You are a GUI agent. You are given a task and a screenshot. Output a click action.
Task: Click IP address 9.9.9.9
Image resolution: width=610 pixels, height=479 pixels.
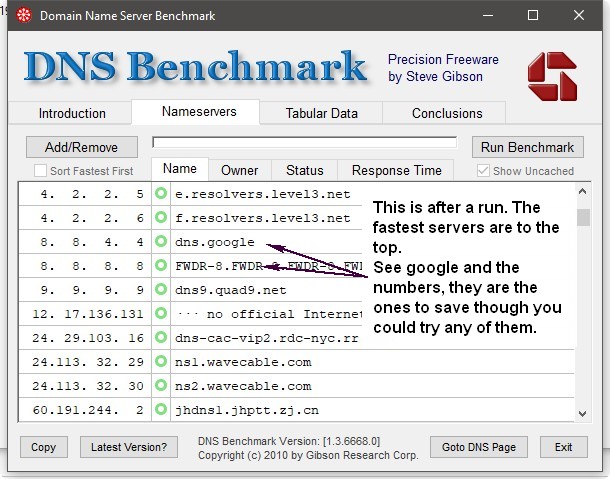click(x=92, y=290)
